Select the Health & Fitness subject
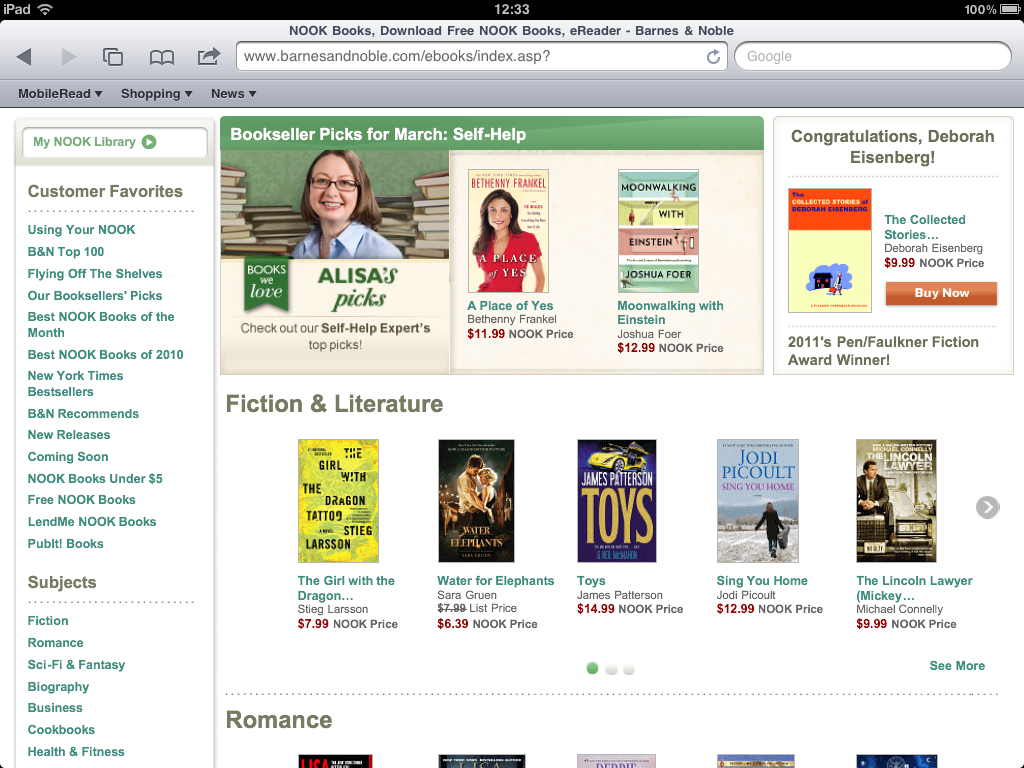The width and height of the screenshot is (1024, 768). click(x=76, y=752)
